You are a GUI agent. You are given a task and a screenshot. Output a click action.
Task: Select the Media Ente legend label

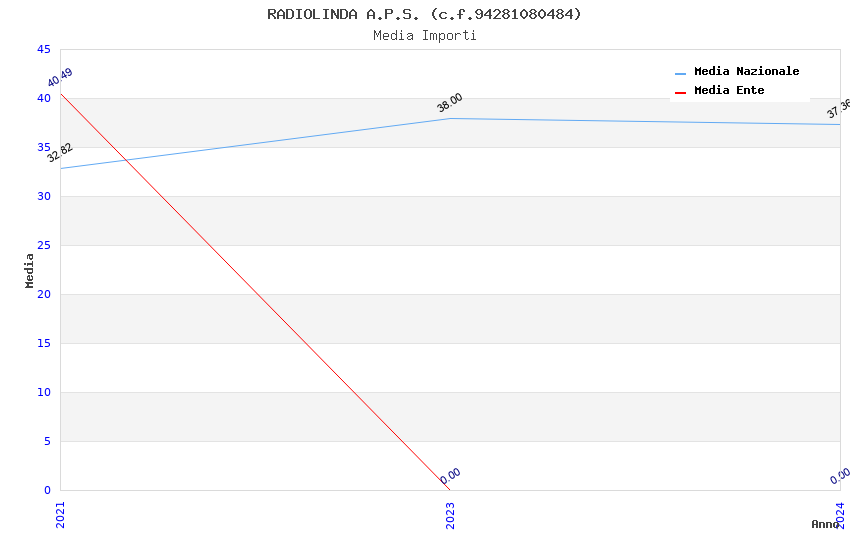click(x=729, y=91)
